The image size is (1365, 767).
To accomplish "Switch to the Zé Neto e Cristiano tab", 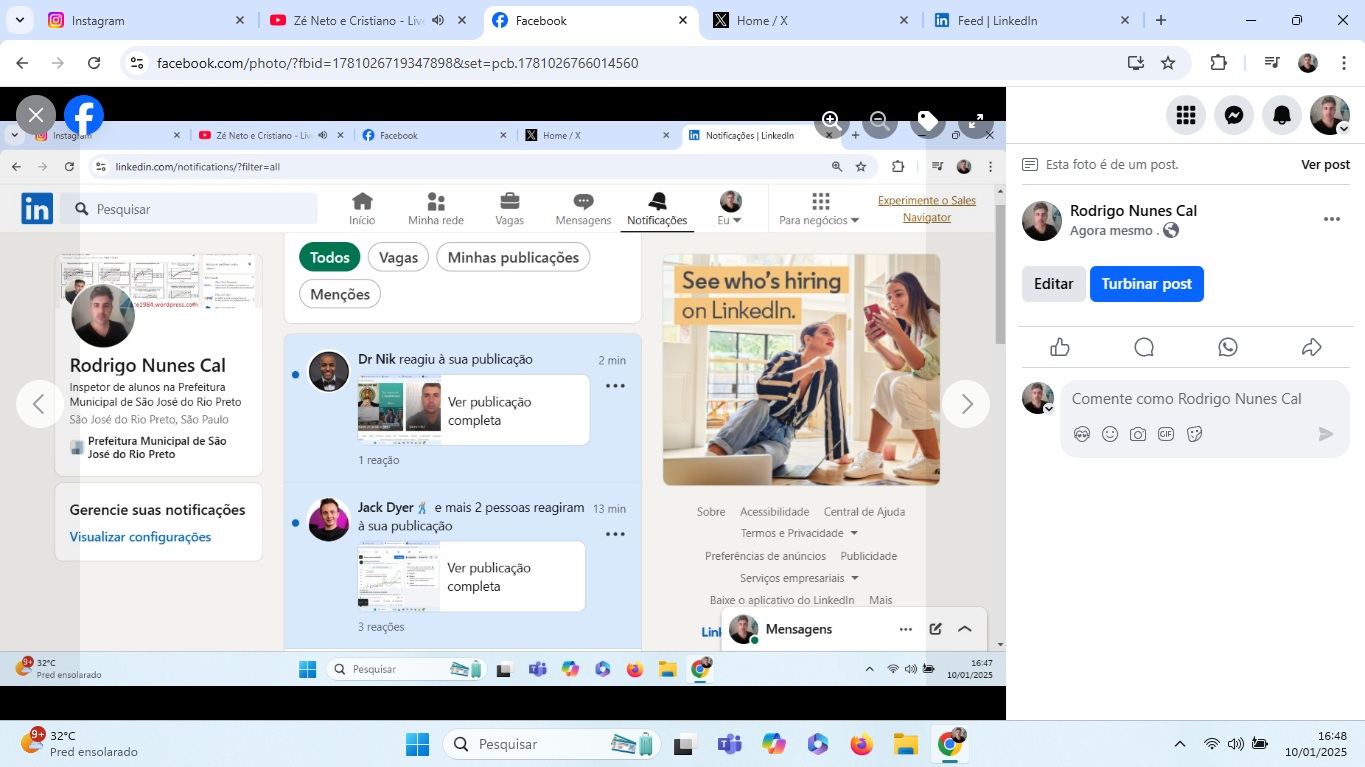I will 345,20.
